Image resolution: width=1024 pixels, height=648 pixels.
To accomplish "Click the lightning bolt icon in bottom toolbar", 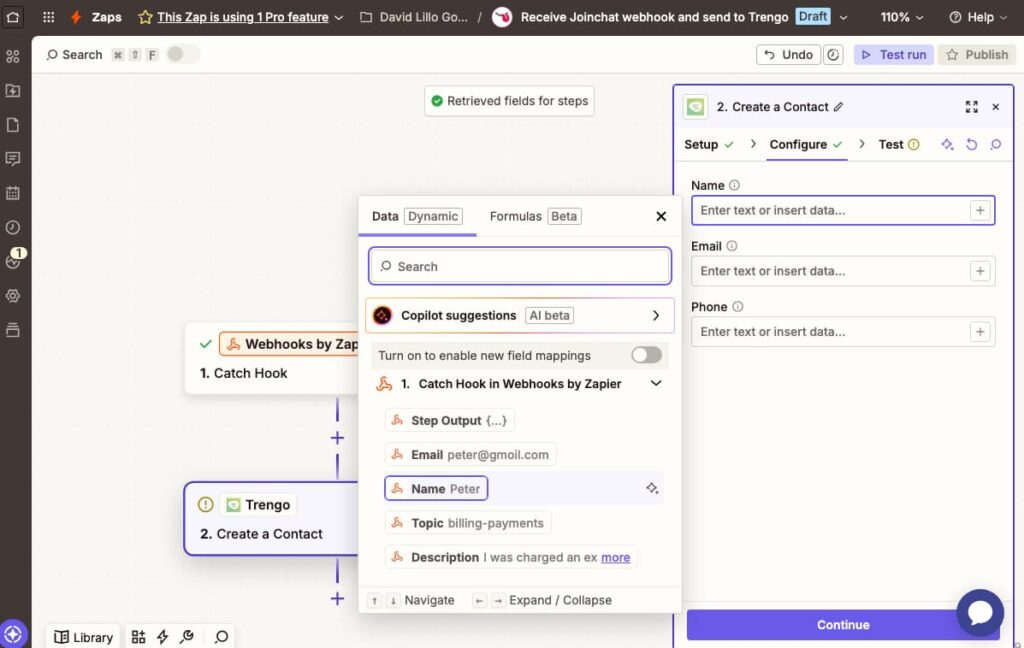I will pyautogui.click(x=163, y=637).
